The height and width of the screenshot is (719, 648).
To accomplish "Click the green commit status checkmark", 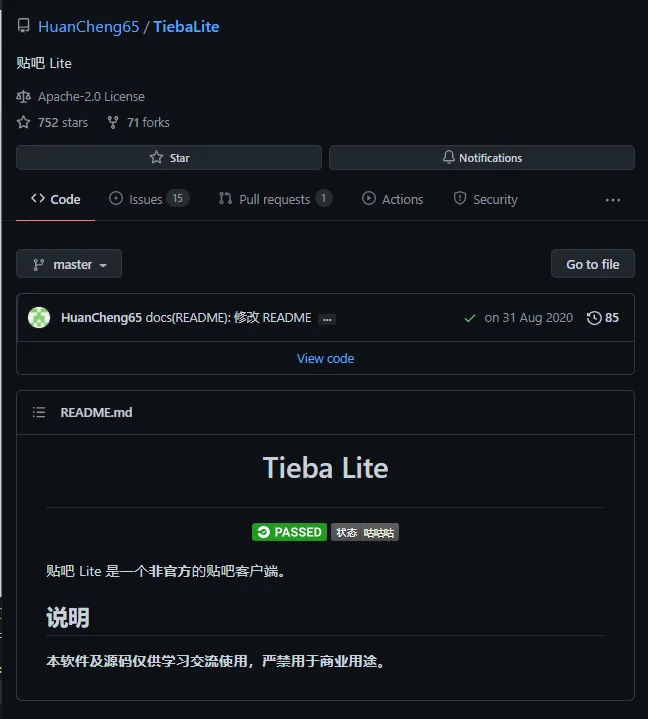I will click(x=470, y=318).
